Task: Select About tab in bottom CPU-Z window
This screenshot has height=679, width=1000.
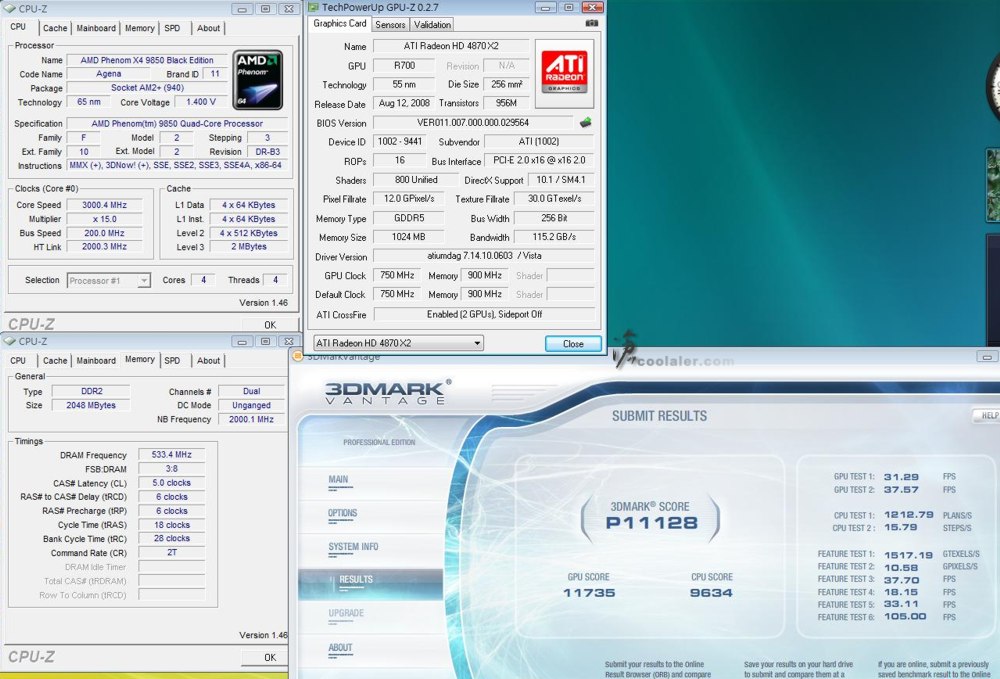Action: [x=209, y=360]
